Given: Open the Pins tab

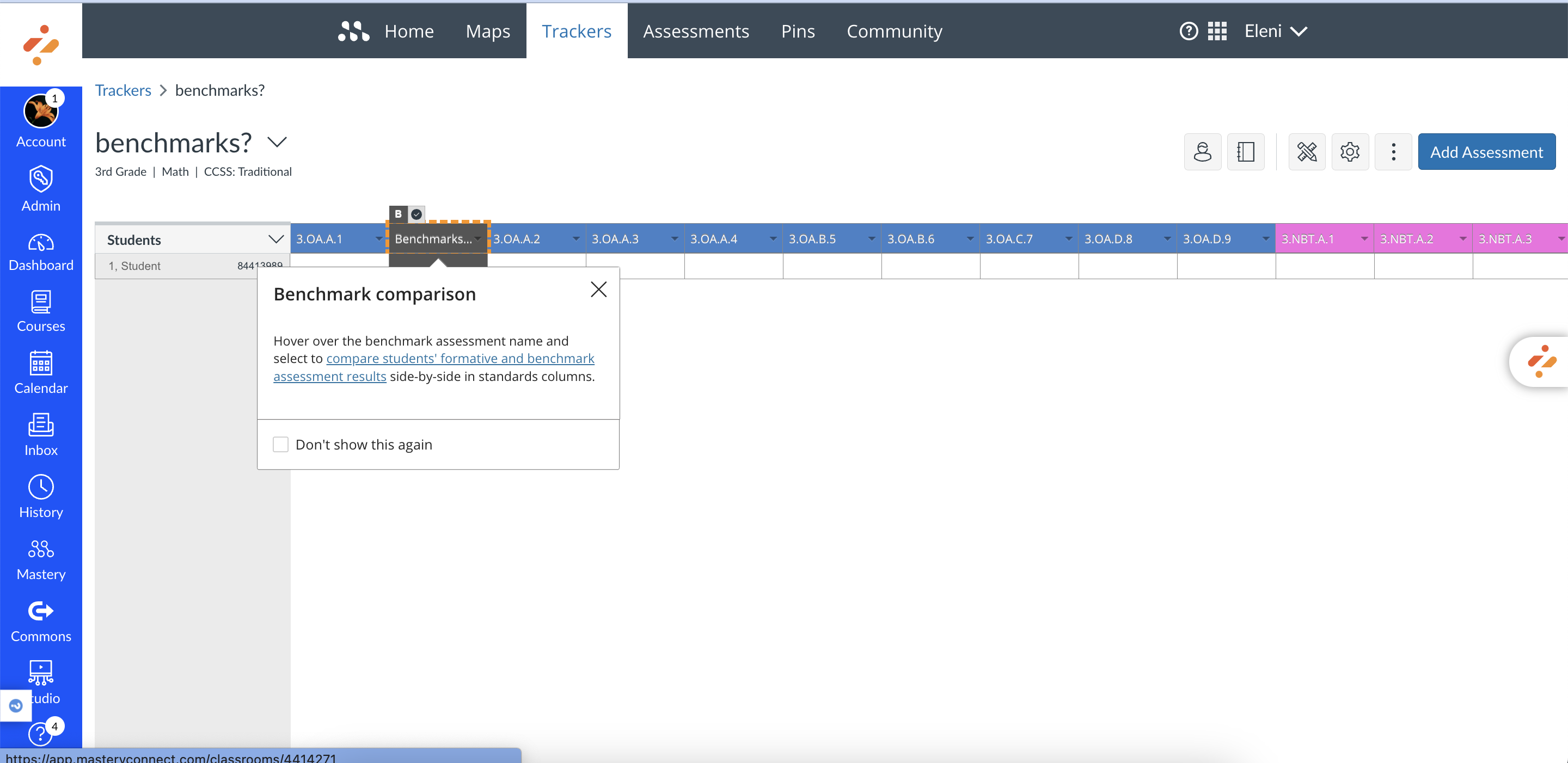Looking at the screenshot, I should pos(798,31).
